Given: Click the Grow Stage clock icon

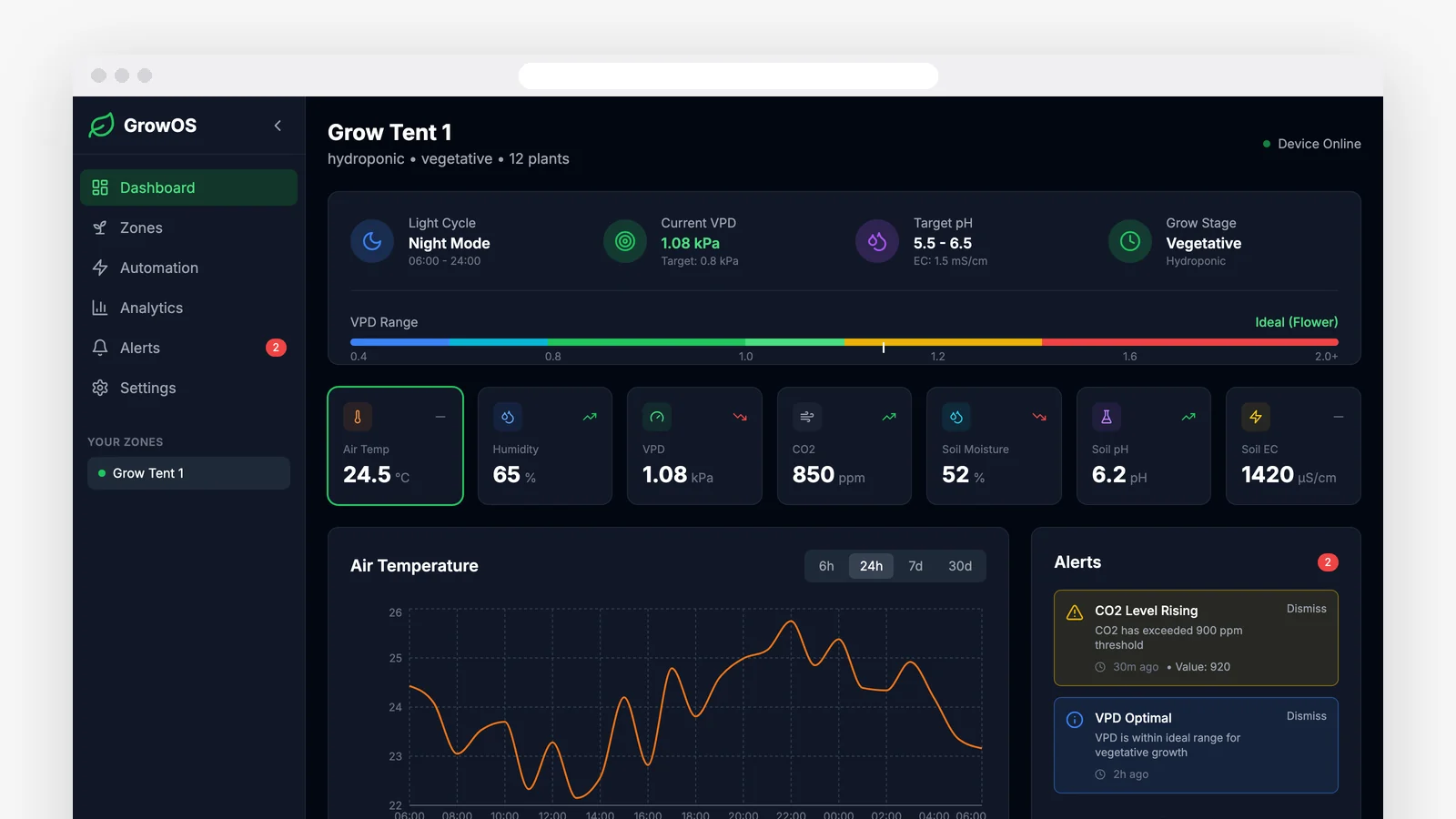Looking at the screenshot, I should coord(1130,241).
